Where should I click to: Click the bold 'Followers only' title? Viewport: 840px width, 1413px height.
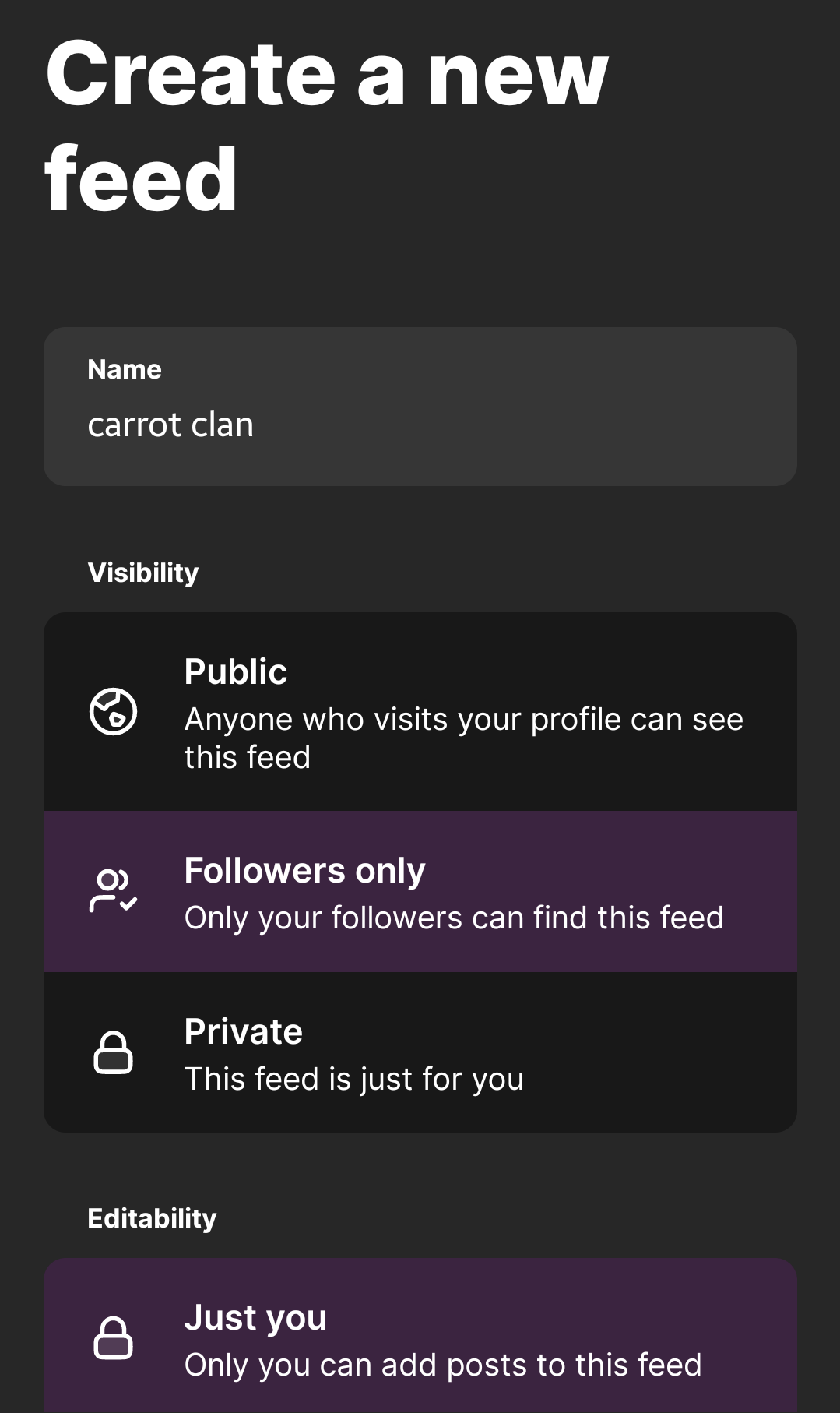click(x=304, y=870)
